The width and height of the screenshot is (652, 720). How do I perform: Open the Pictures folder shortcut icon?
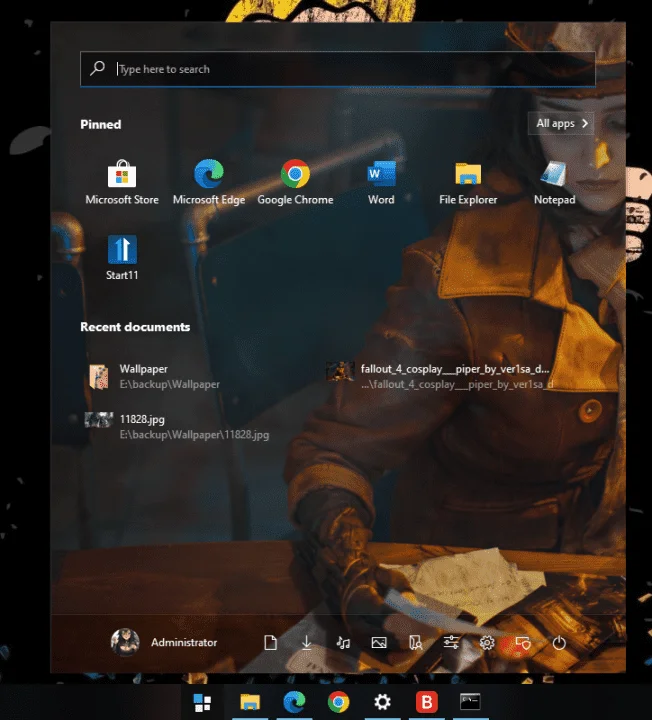pos(379,643)
